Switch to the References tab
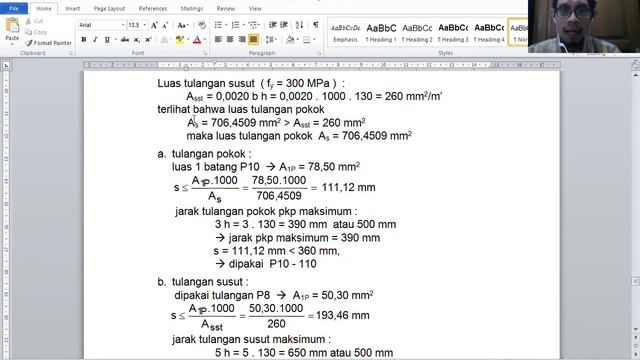The width and height of the screenshot is (640, 360). pyautogui.click(x=153, y=8)
